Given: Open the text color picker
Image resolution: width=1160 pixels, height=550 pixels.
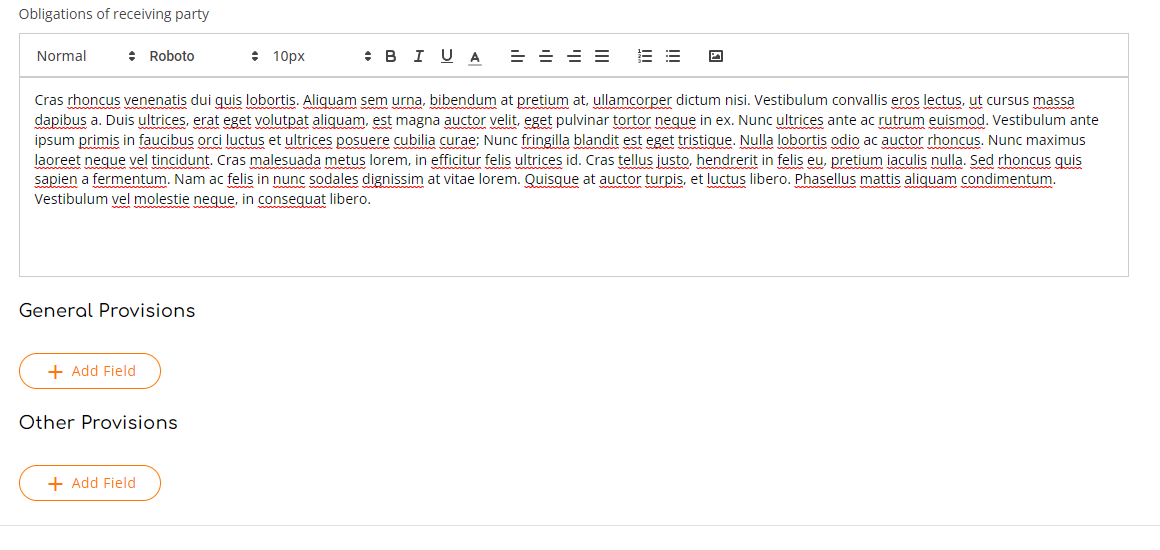Looking at the screenshot, I should (x=475, y=56).
